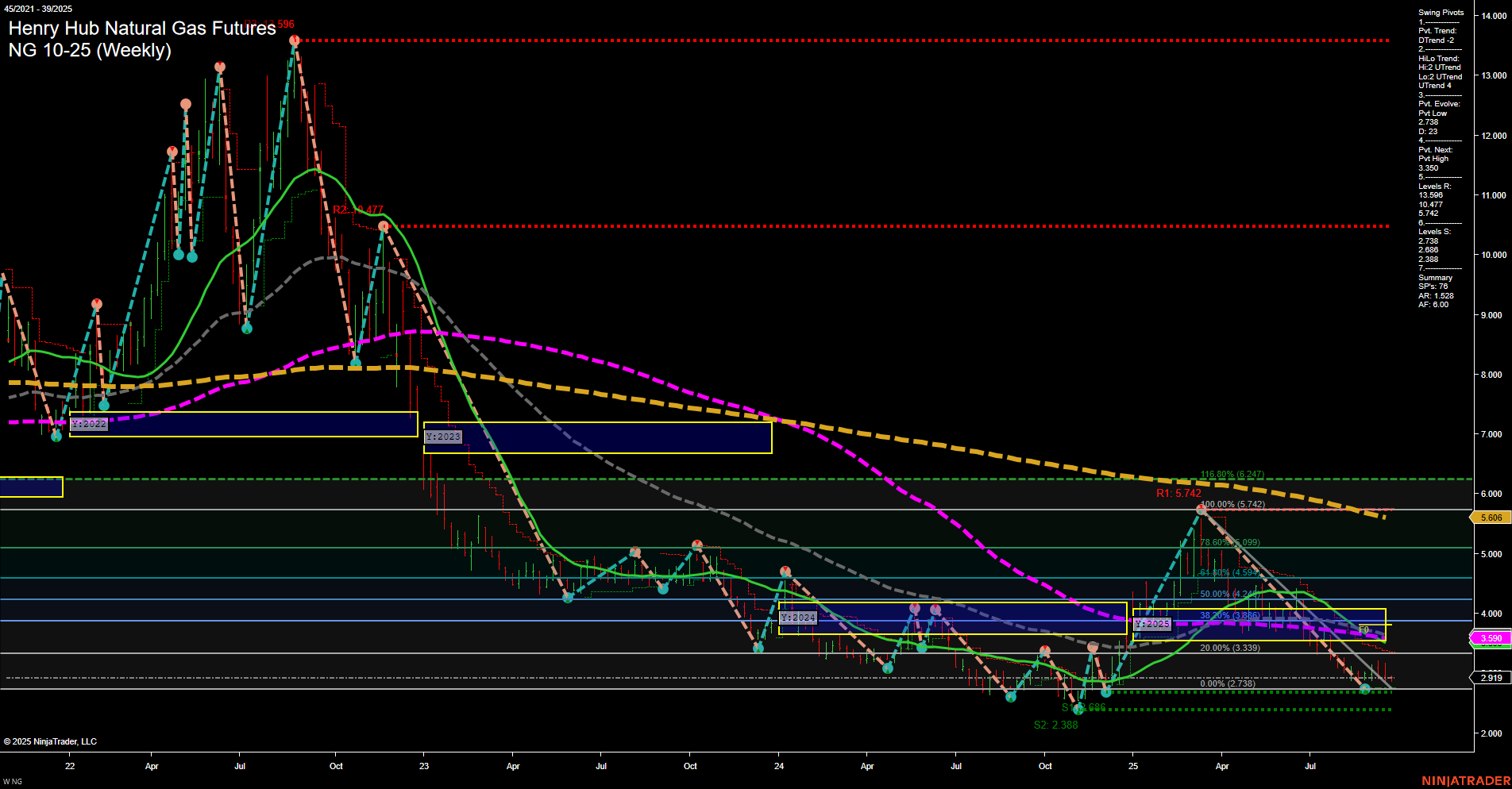Click the 'FQ' marker near the magenta moving average

(1363, 628)
